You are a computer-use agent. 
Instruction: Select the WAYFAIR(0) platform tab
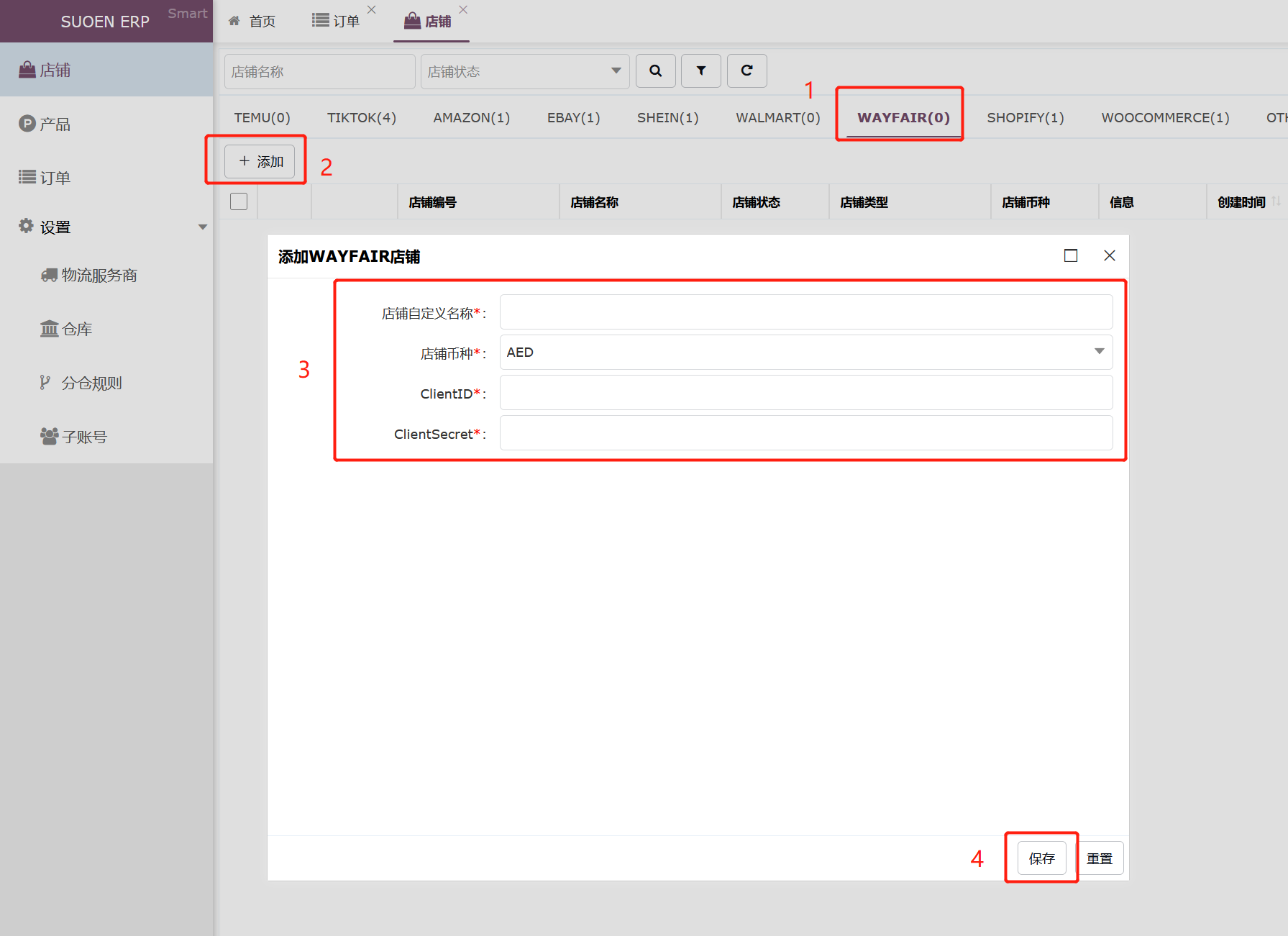(x=903, y=117)
